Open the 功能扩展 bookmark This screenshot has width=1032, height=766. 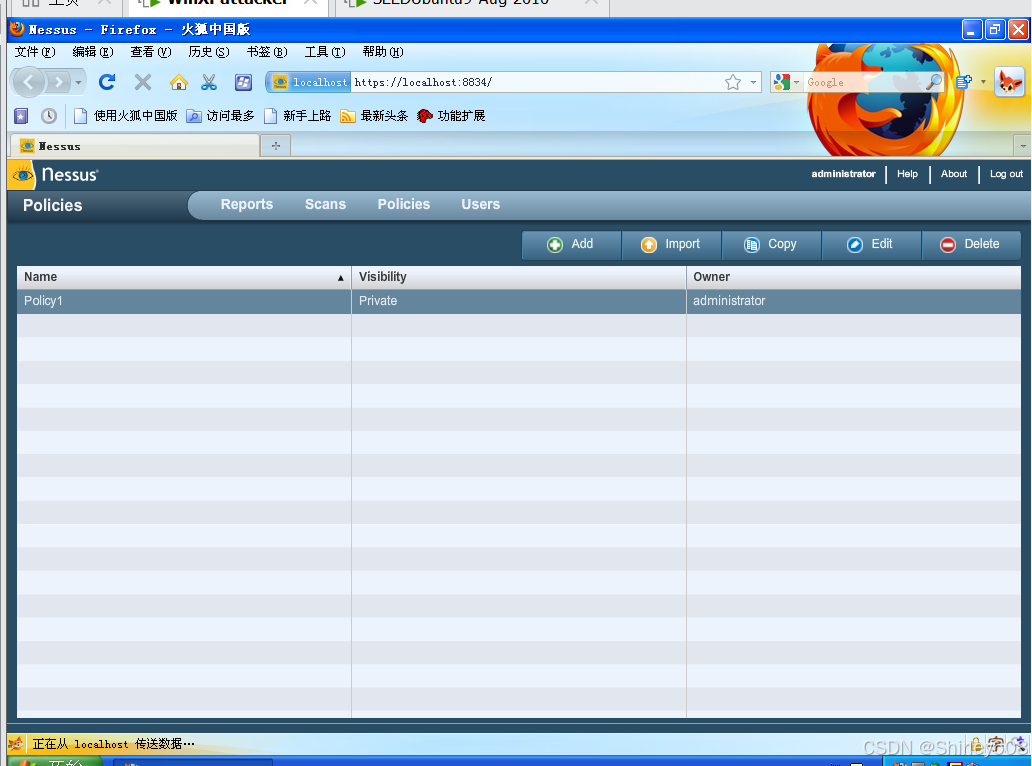452,116
